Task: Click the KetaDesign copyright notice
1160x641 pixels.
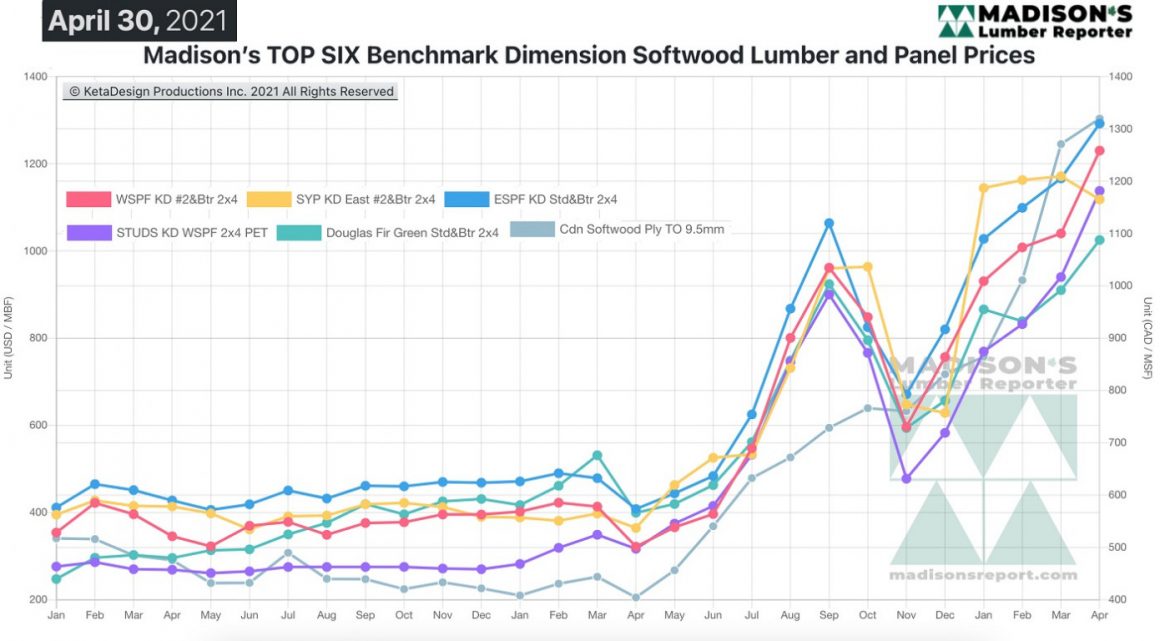Action: pyautogui.click(x=230, y=90)
